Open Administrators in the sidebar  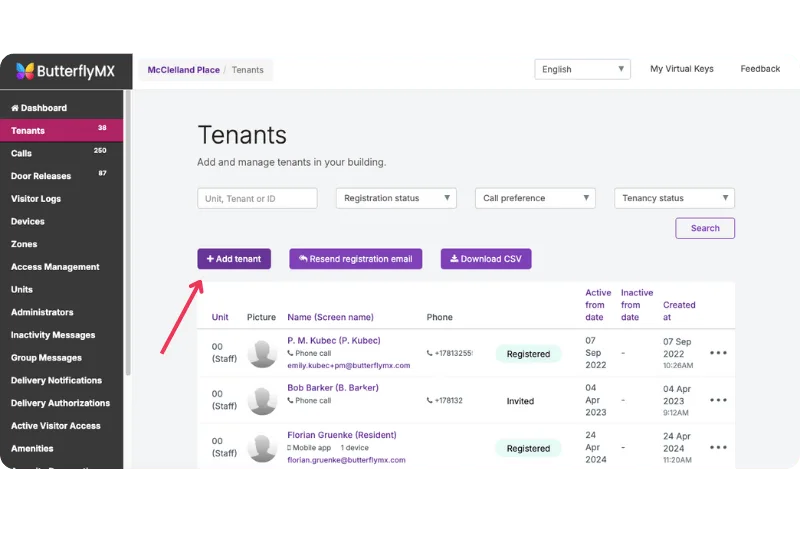(x=61, y=312)
